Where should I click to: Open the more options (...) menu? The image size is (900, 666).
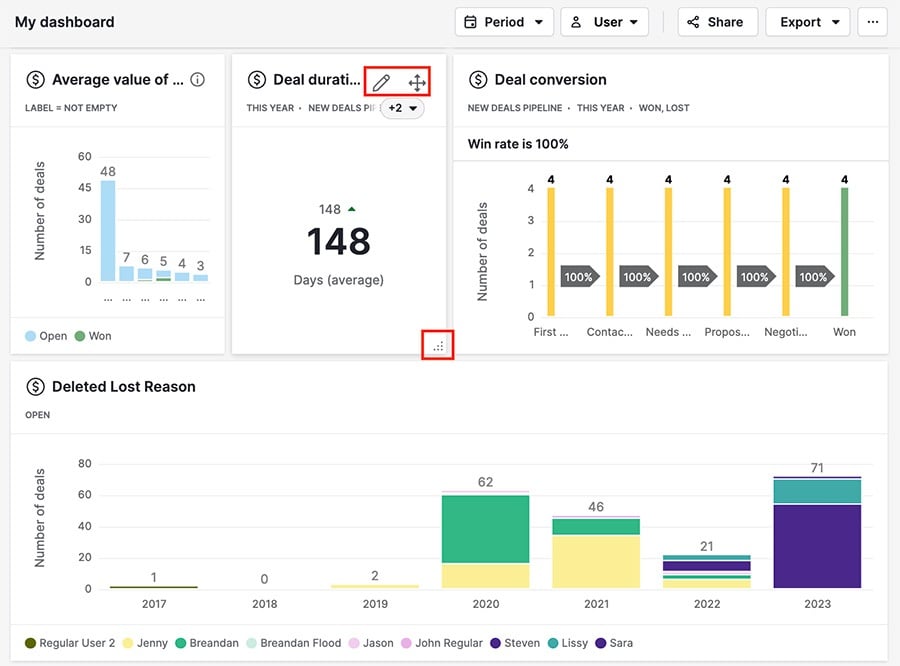tap(872, 21)
